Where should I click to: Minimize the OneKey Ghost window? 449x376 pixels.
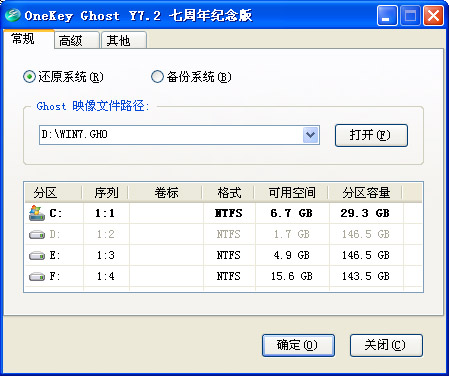coord(387,16)
